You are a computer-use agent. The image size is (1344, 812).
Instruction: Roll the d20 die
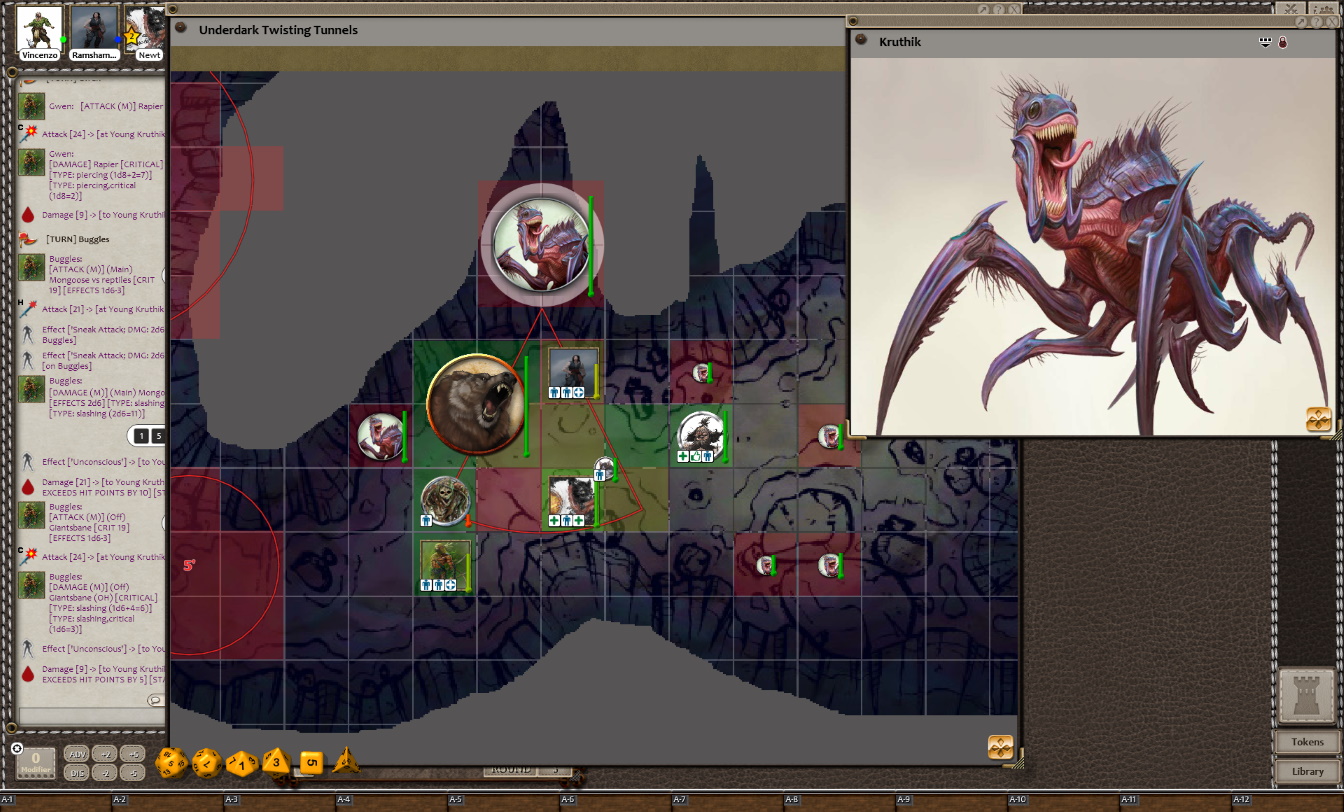[x=171, y=764]
